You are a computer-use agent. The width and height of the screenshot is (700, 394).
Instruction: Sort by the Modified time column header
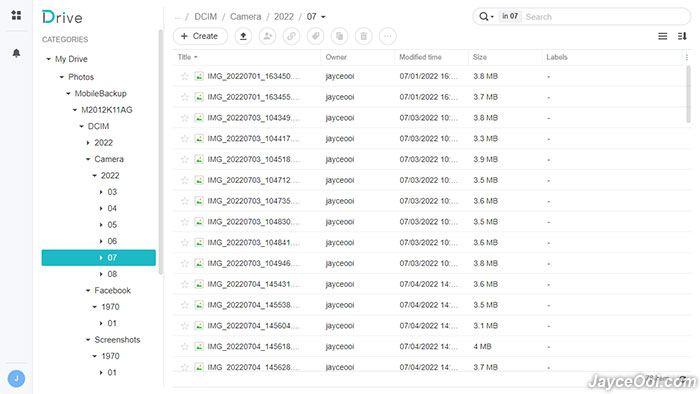[420, 57]
